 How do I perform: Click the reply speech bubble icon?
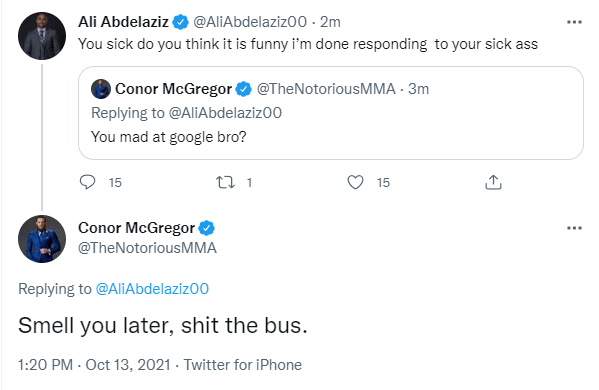click(87, 182)
